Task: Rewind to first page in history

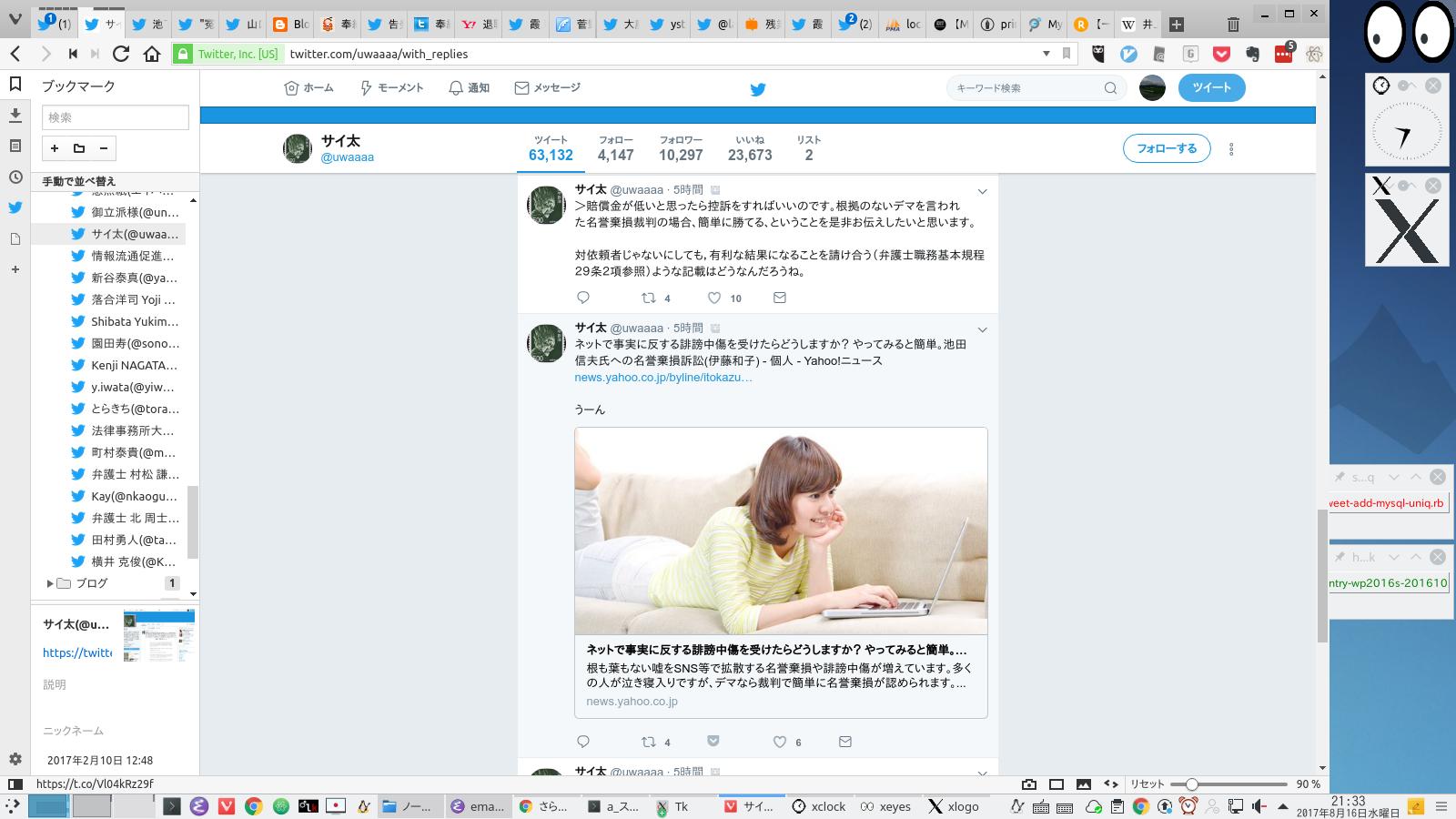Action: [73, 54]
